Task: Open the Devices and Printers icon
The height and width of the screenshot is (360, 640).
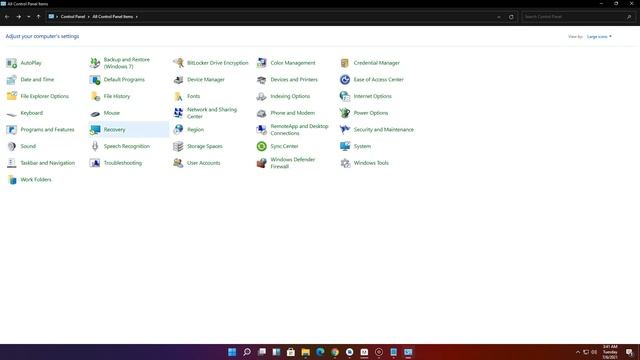Action: [262, 80]
